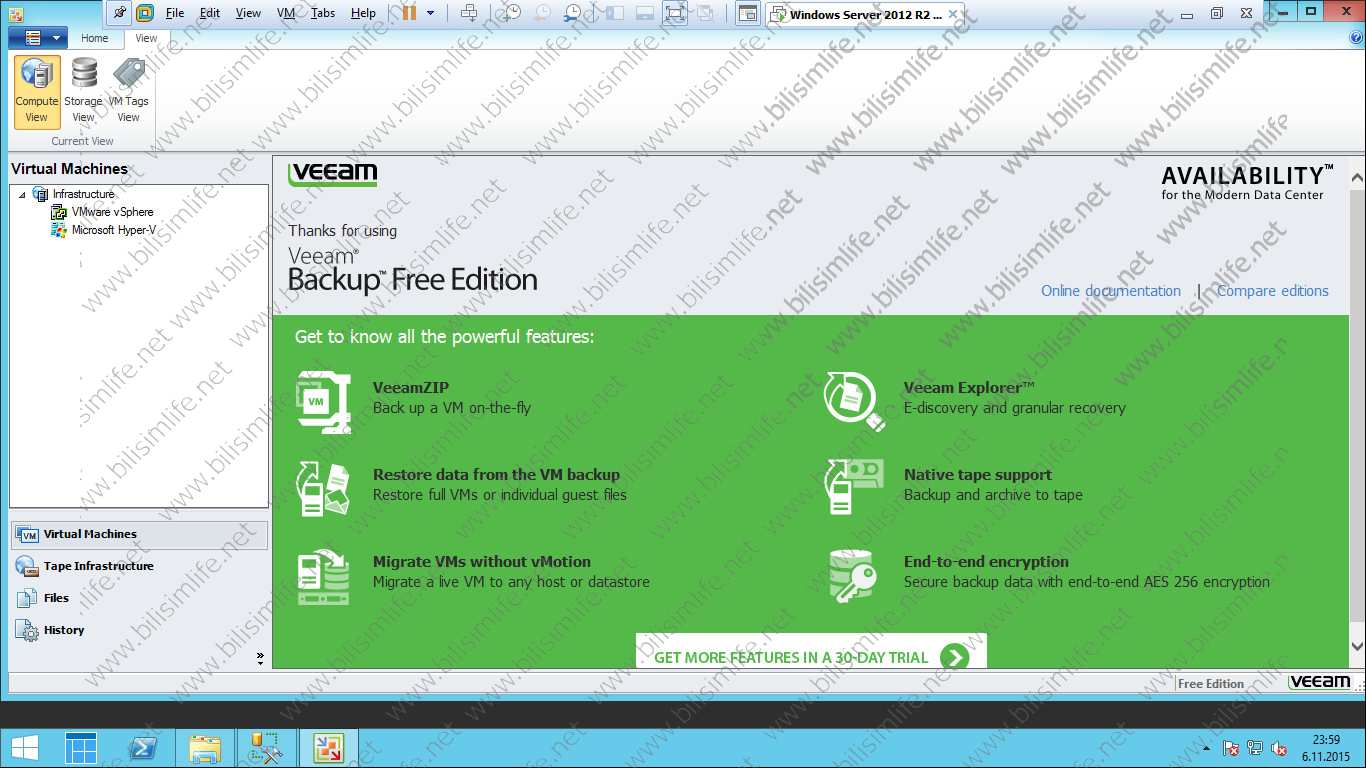Click the send Ctrl+Alt+Del toolbar icon
Viewport: 1366px width, 768px height.
pos(469,13)
